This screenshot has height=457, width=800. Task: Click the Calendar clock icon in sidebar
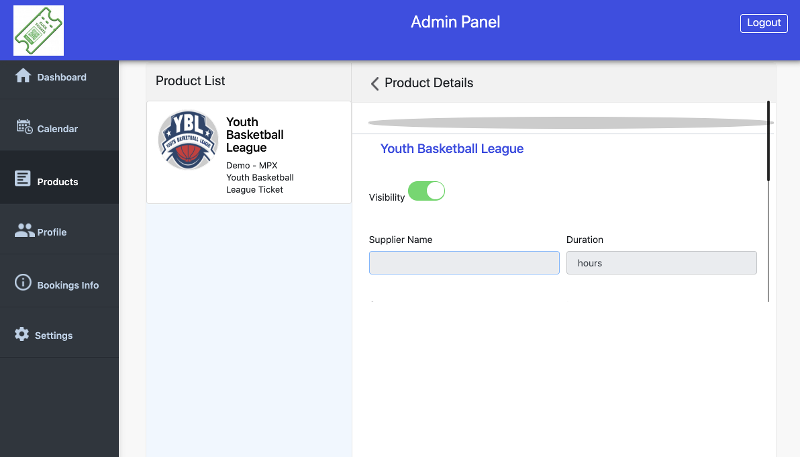24,126
